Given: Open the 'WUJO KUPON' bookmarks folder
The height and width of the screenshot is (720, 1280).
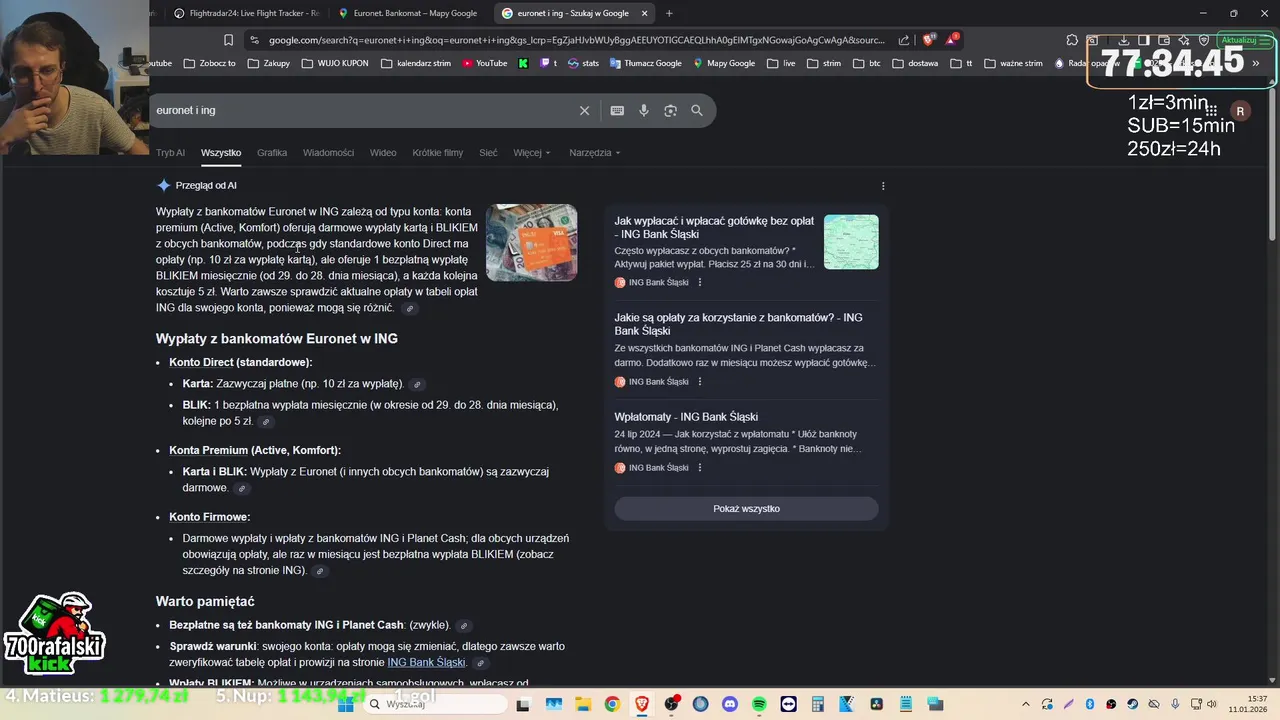Looking at the screenshot, I should (x=334, y=63).
